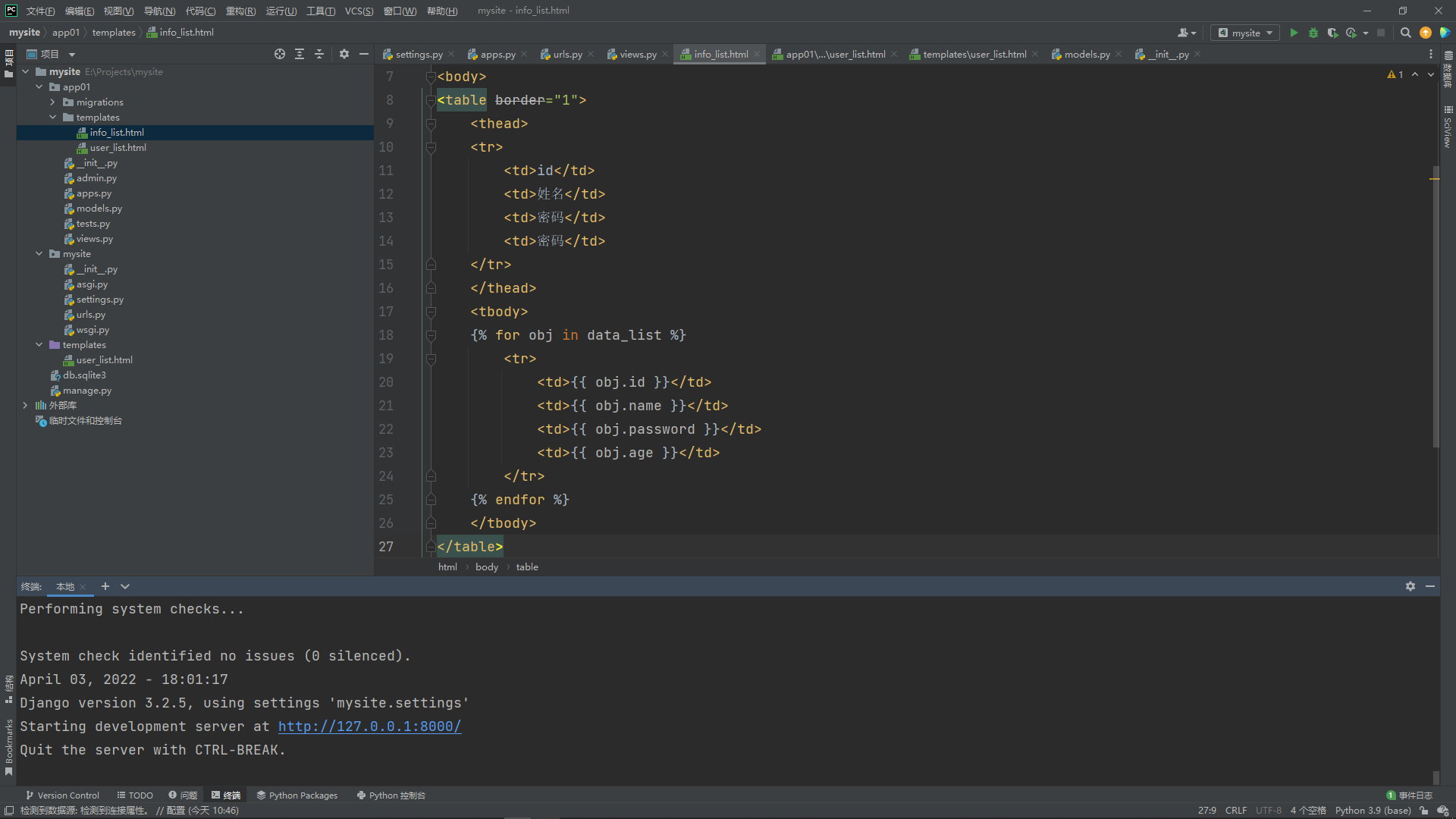Image resolution: width=1456 pixels, height=819 pixels.
Task: Open the http://127.0.0.1:8000/ server link
Action: click(369, 726)
